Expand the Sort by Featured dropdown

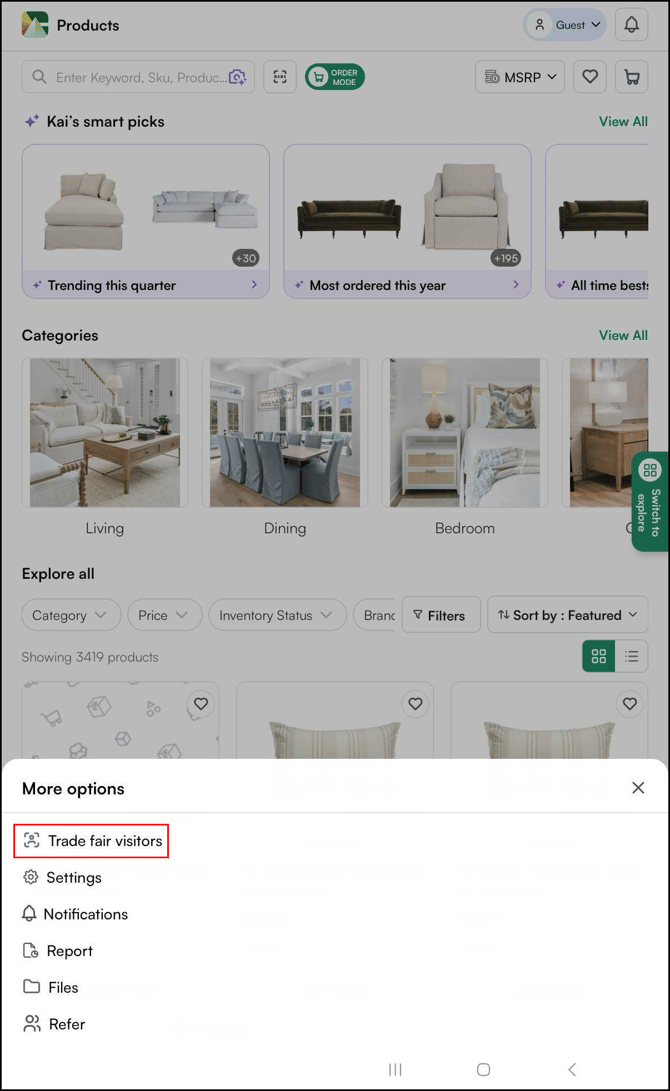click(567, 615)
